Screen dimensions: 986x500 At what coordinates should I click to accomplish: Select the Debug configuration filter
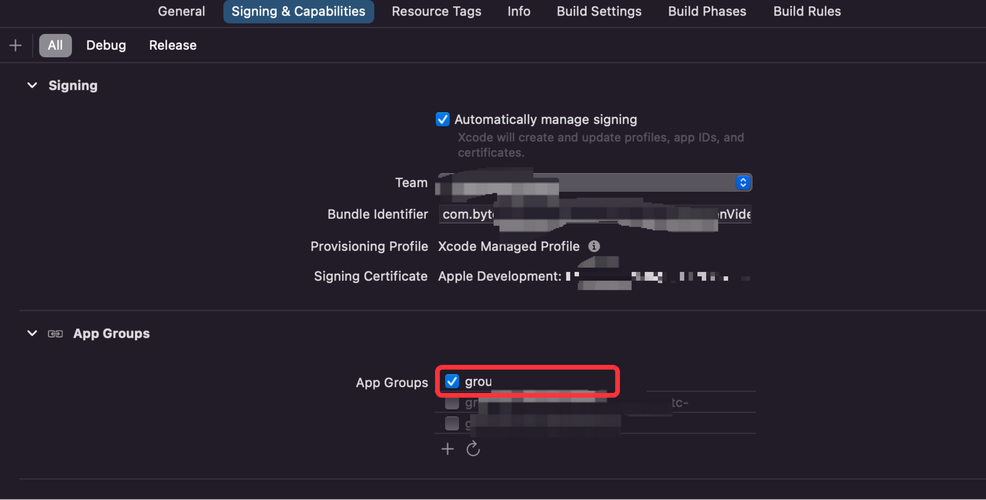coord(106,45)
